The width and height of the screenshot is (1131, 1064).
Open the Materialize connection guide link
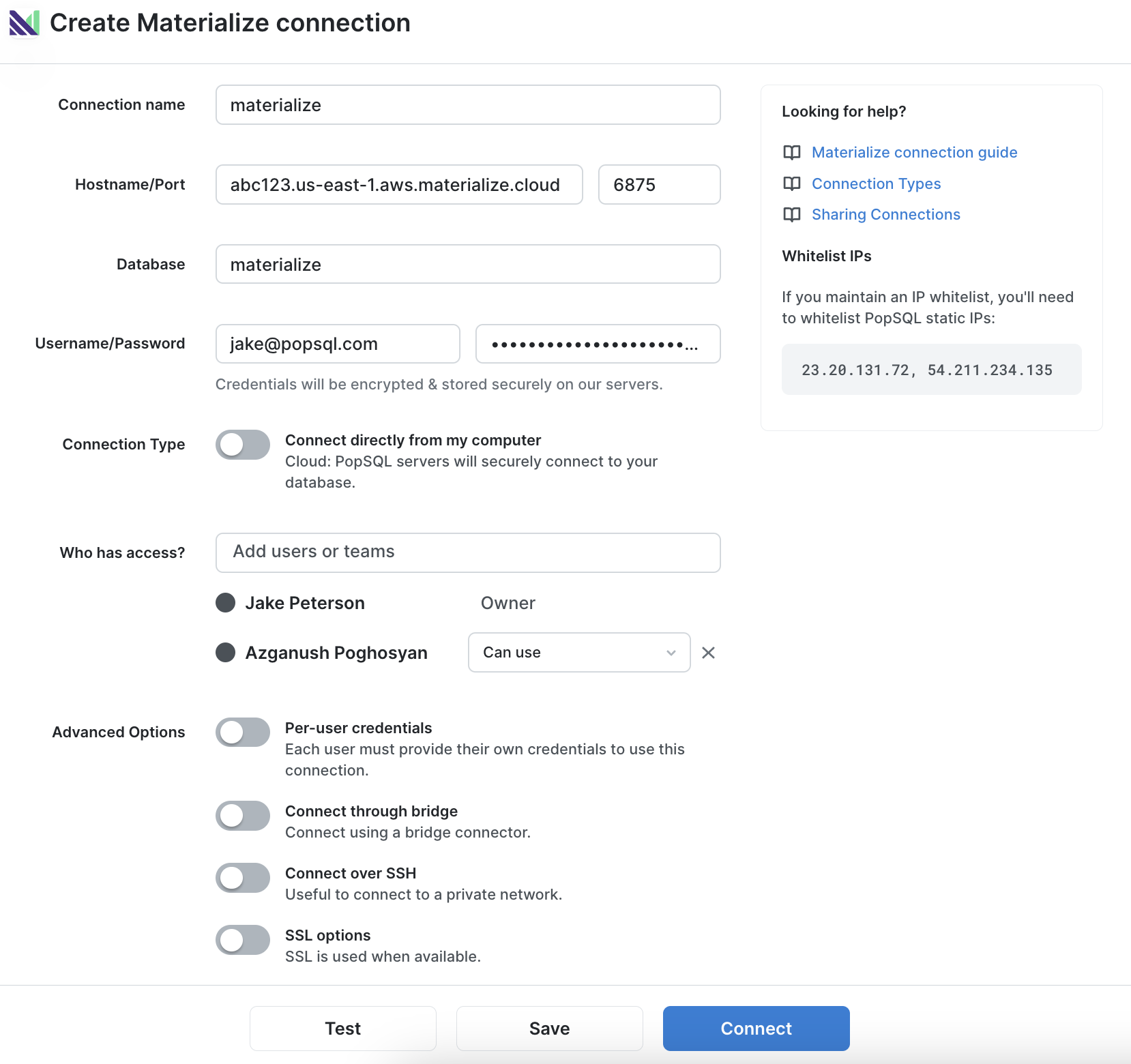[914, 152]
